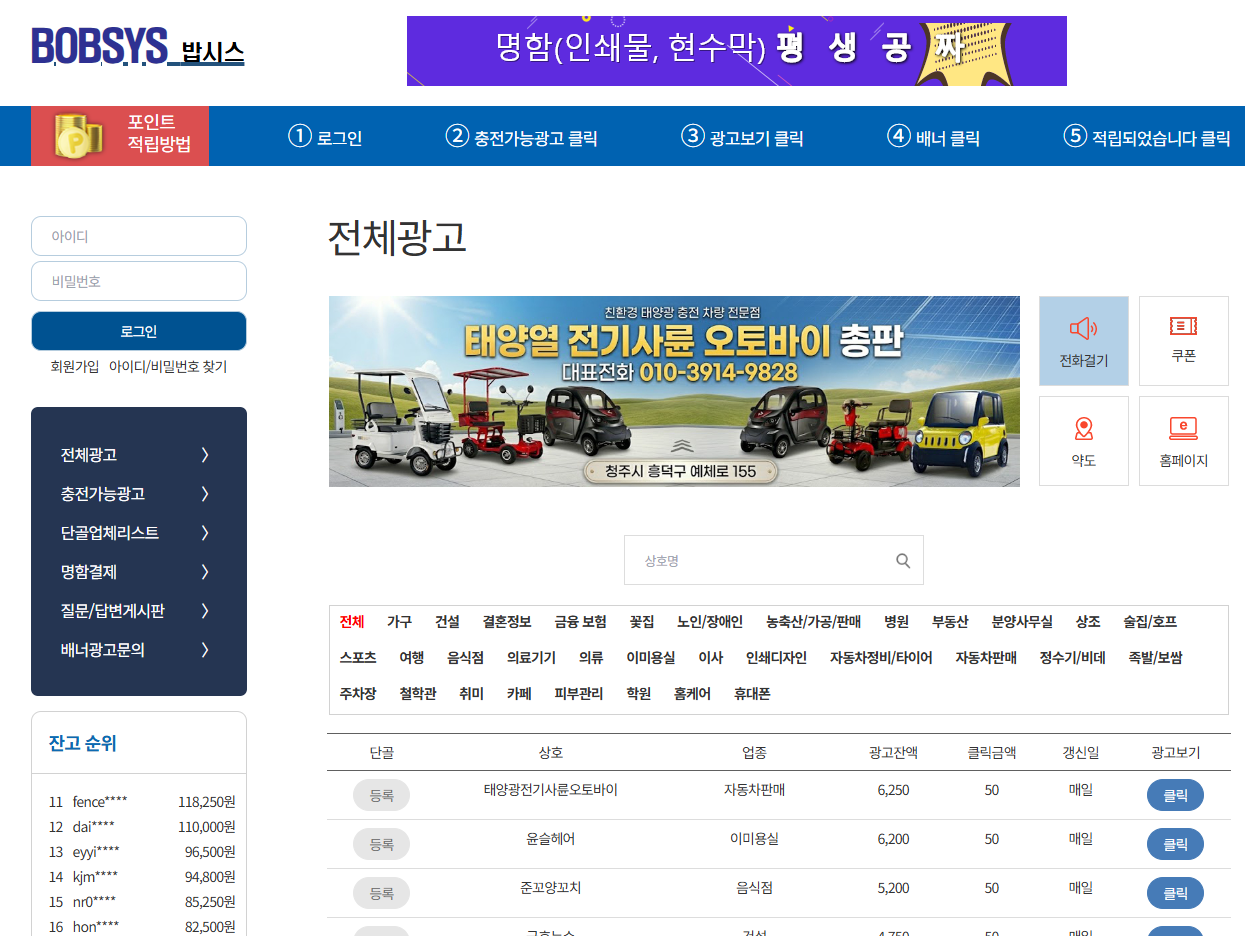The width and height of the screenshot is (1245, 936).
Task: Expand the 명함결제 sidebar chevron
Action: [x=205, y=572]
